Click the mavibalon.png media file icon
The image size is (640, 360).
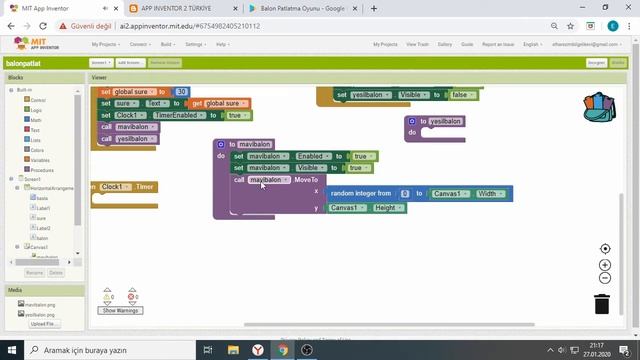pos(21,304)
